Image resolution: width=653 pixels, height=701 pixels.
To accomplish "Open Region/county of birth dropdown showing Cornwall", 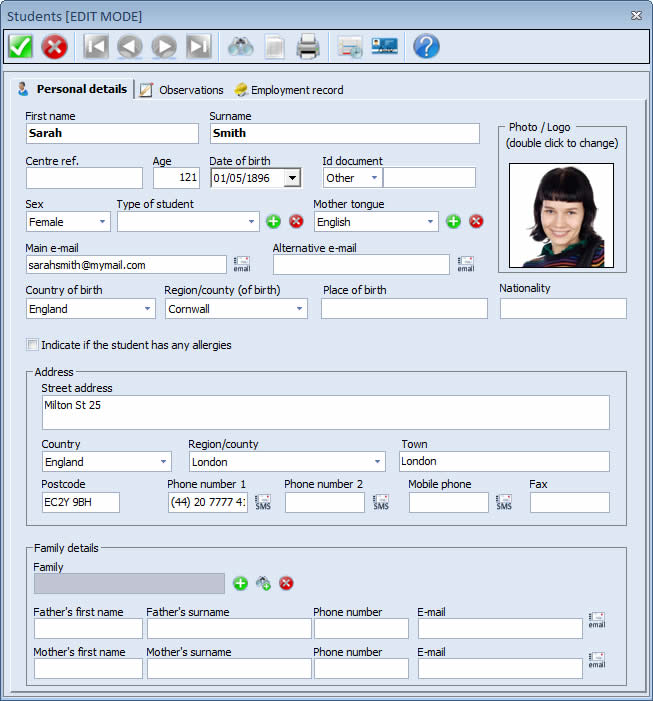I will (299, 309).
